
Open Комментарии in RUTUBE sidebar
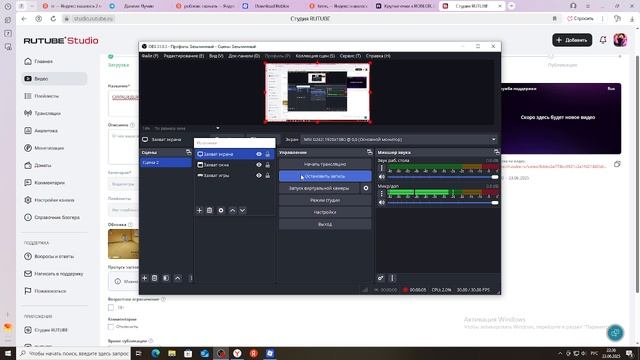[44, 183]
